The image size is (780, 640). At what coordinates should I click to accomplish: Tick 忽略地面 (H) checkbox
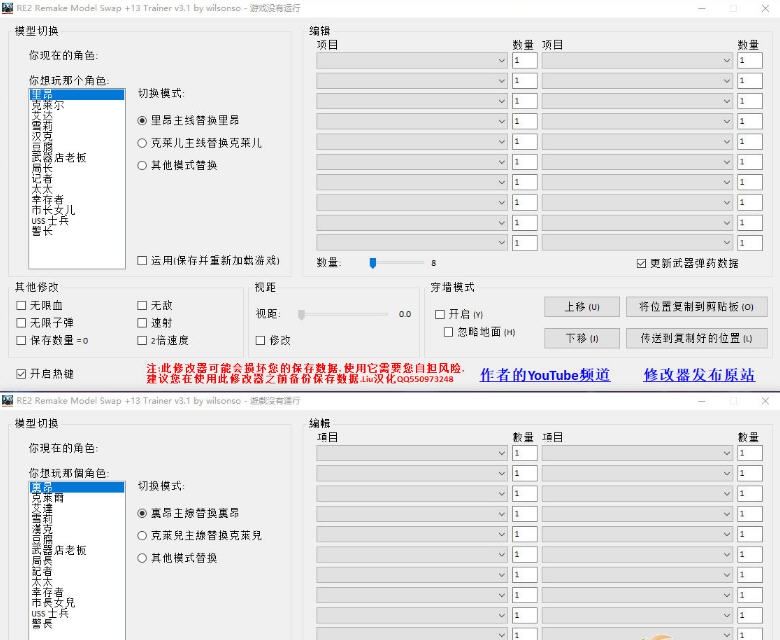pos(449,332)
